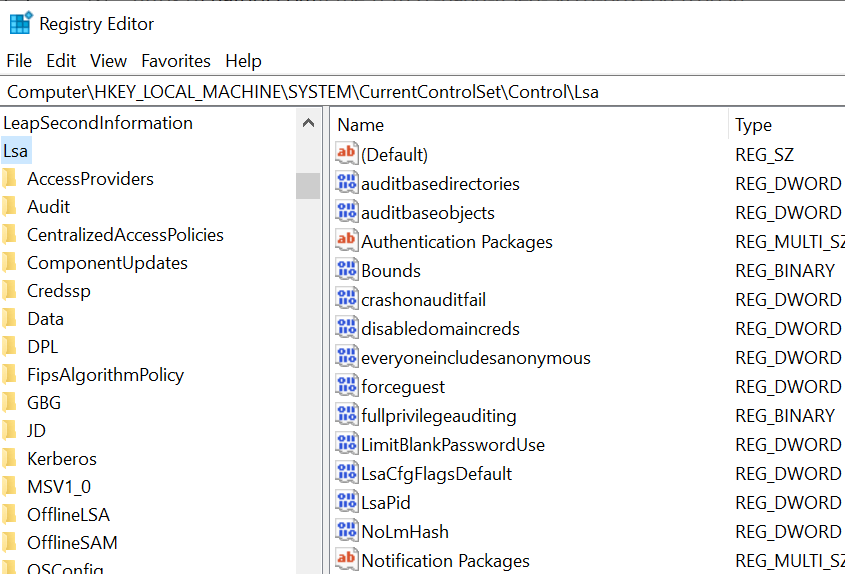Viewport: 845px width, 574px height.
Task: Select the crashonauditfail DWORD icon
Action: pyautogui.click(x=347, y=299)
